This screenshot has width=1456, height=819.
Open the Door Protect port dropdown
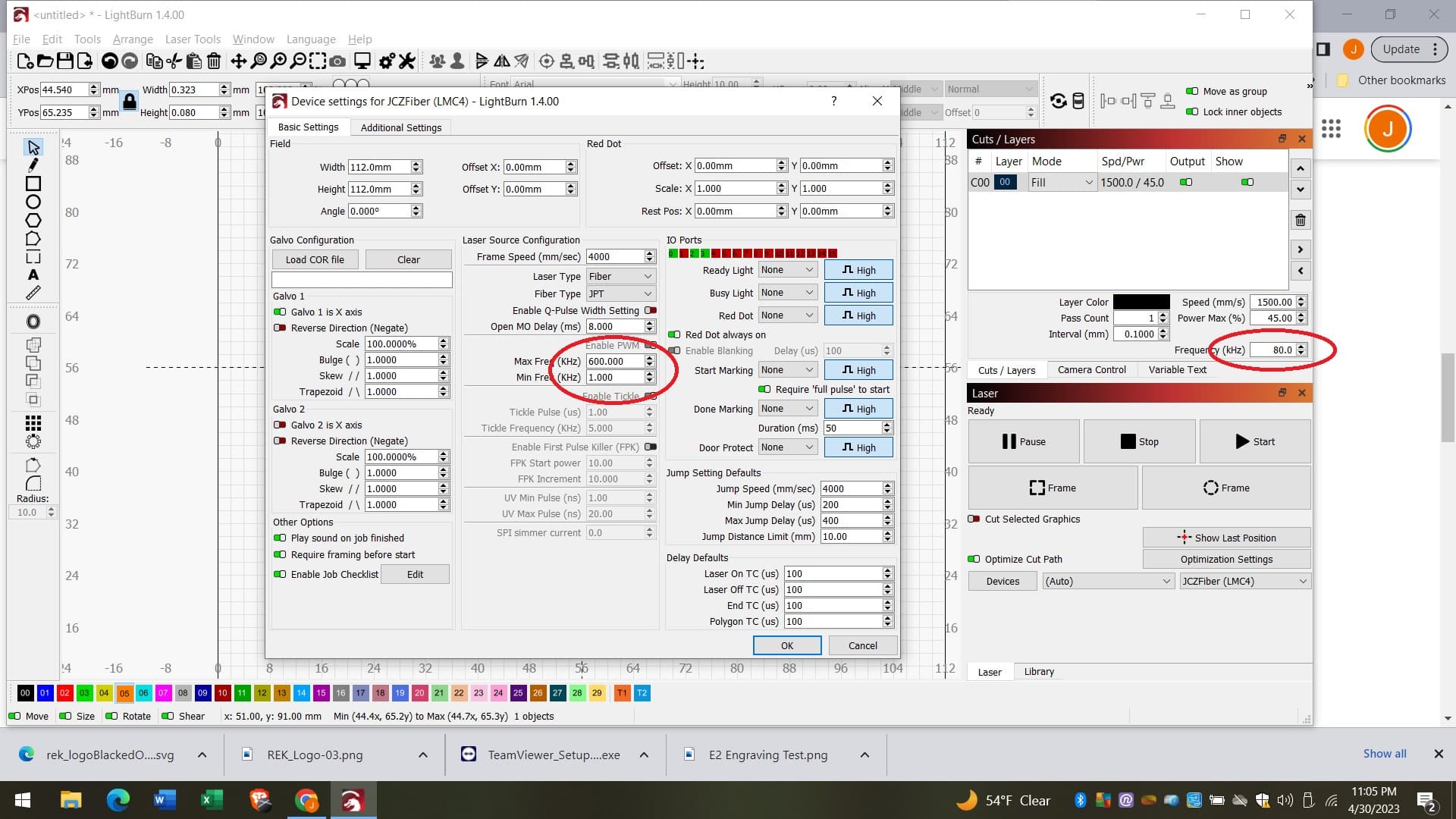click(x=788, y=447)
